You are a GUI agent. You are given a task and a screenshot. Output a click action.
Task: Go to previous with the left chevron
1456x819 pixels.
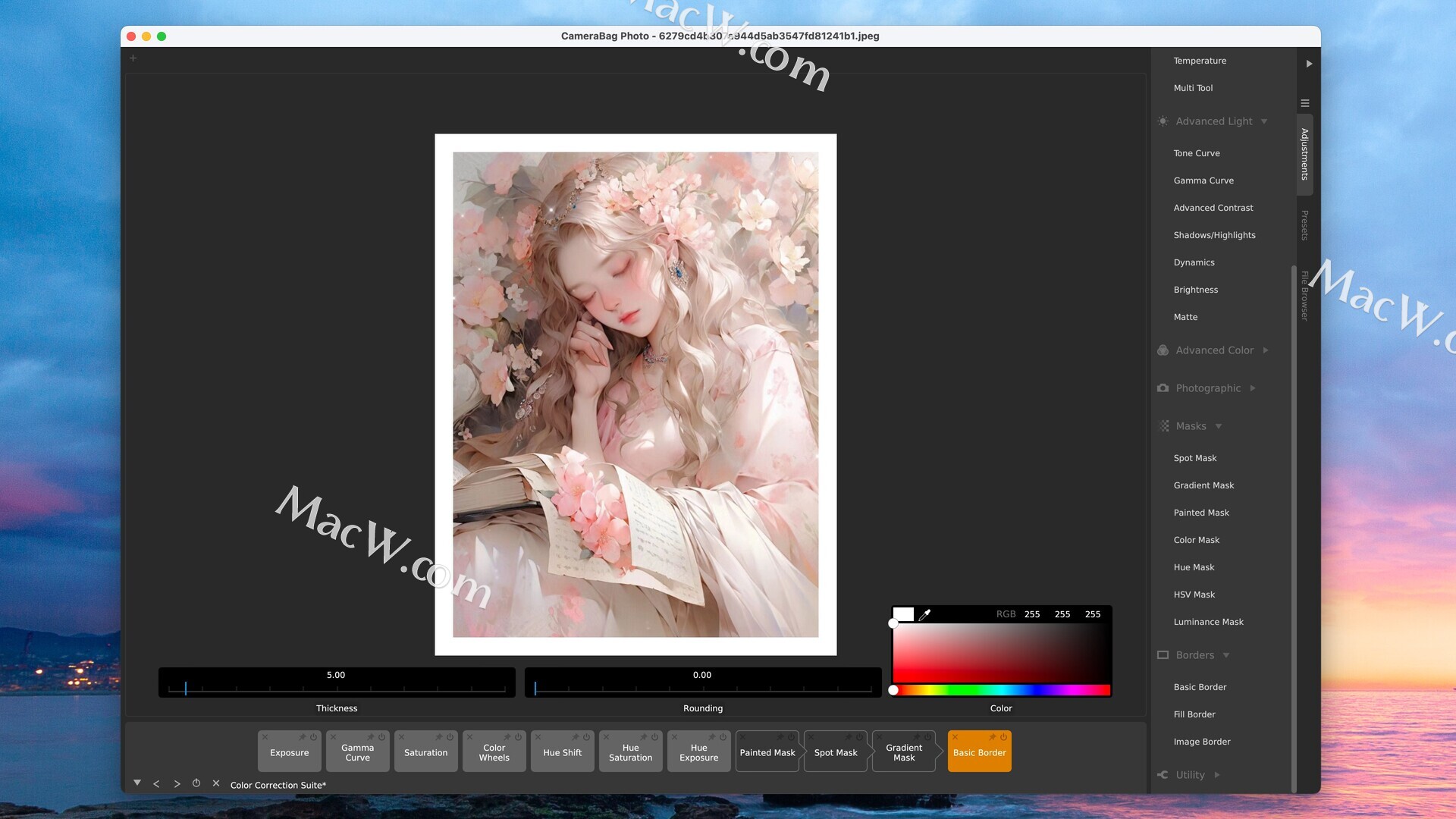pos(156,784)
